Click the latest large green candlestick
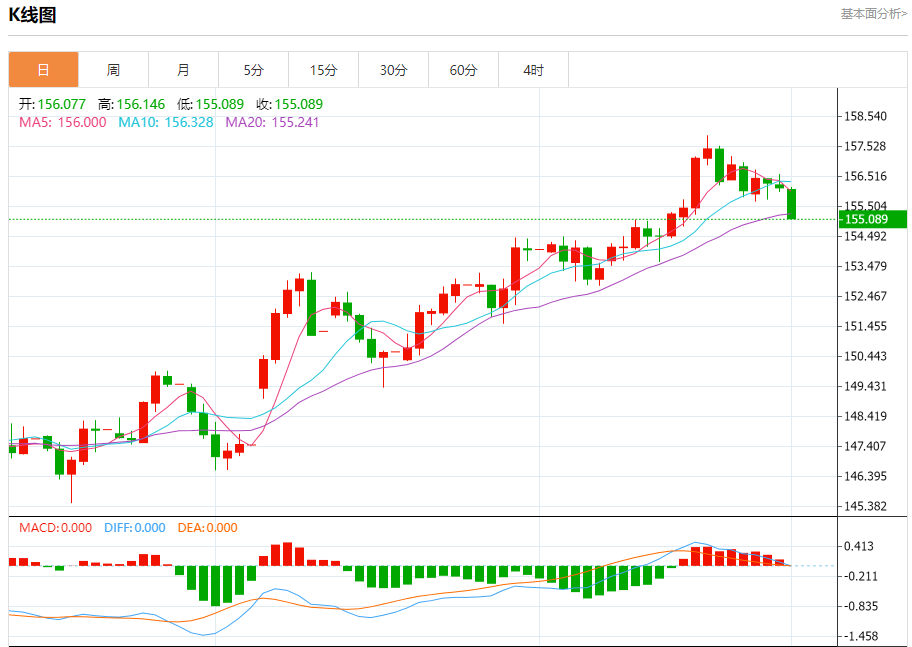Image resolution: width=912 pixels, height=647 pixels. (x=792, y=204)
